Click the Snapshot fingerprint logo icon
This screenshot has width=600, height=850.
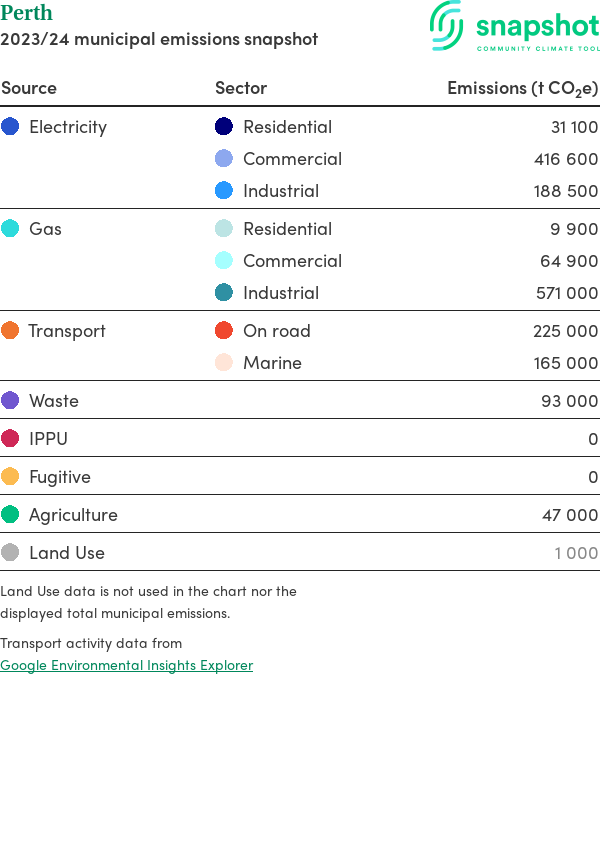pyautogui.click(x=446, y=25)
